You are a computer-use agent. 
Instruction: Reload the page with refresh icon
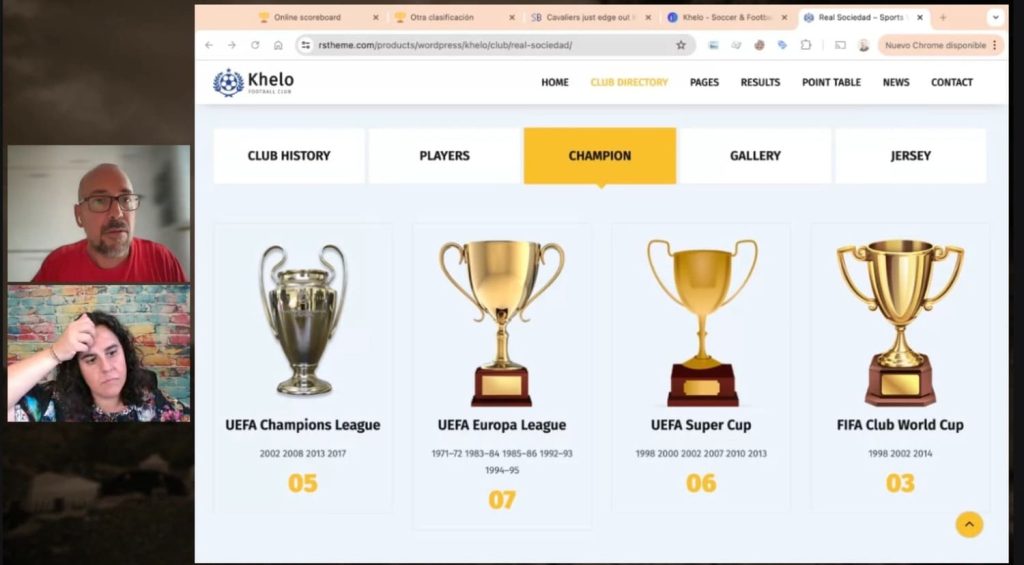point(255,45)
